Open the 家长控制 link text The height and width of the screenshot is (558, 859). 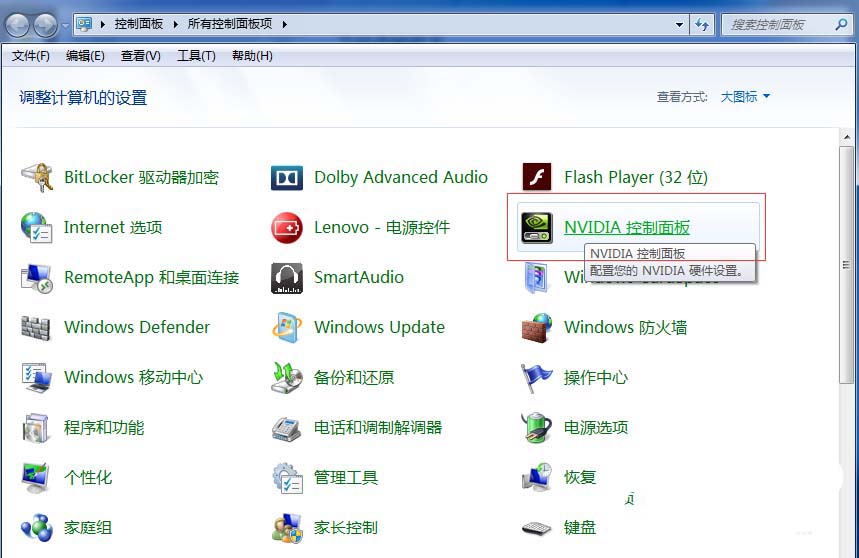pyautogui.click(x=346, y=528)
